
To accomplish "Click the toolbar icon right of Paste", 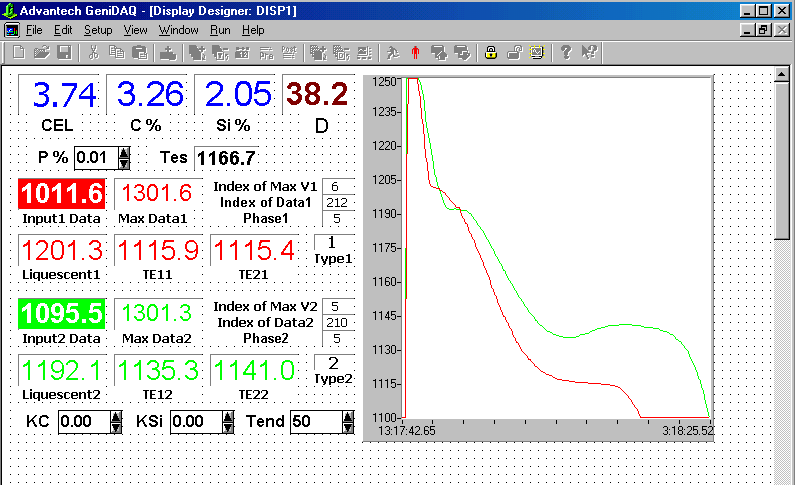I will coord(168,52).
